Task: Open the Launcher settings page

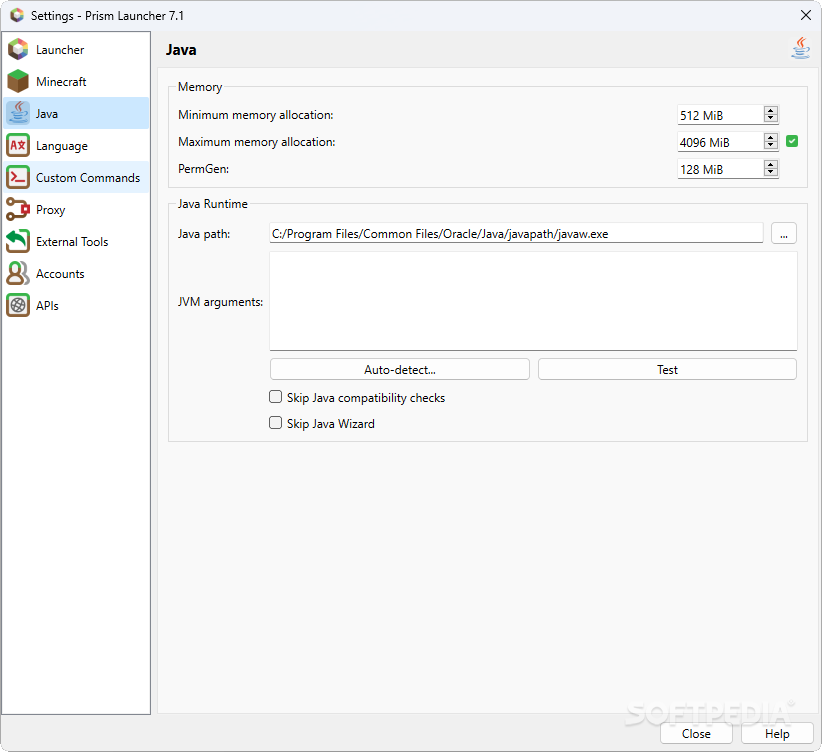Action: click(x=76, y=50)
